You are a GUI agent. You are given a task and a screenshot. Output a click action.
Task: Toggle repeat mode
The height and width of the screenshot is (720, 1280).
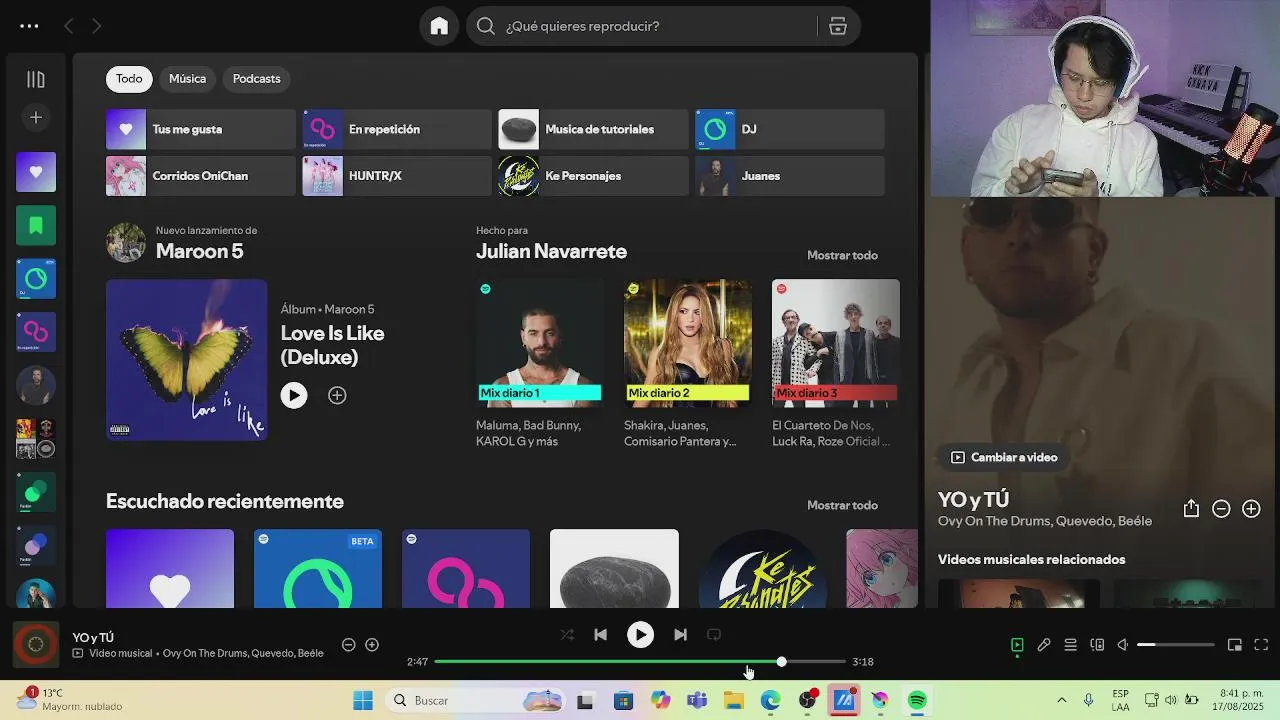point(714,634)
